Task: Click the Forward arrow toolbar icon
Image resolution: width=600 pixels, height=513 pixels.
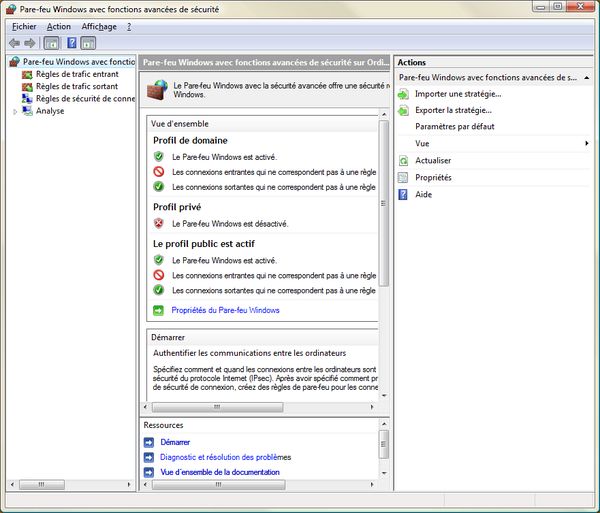Action: click(x=30, y=43)
